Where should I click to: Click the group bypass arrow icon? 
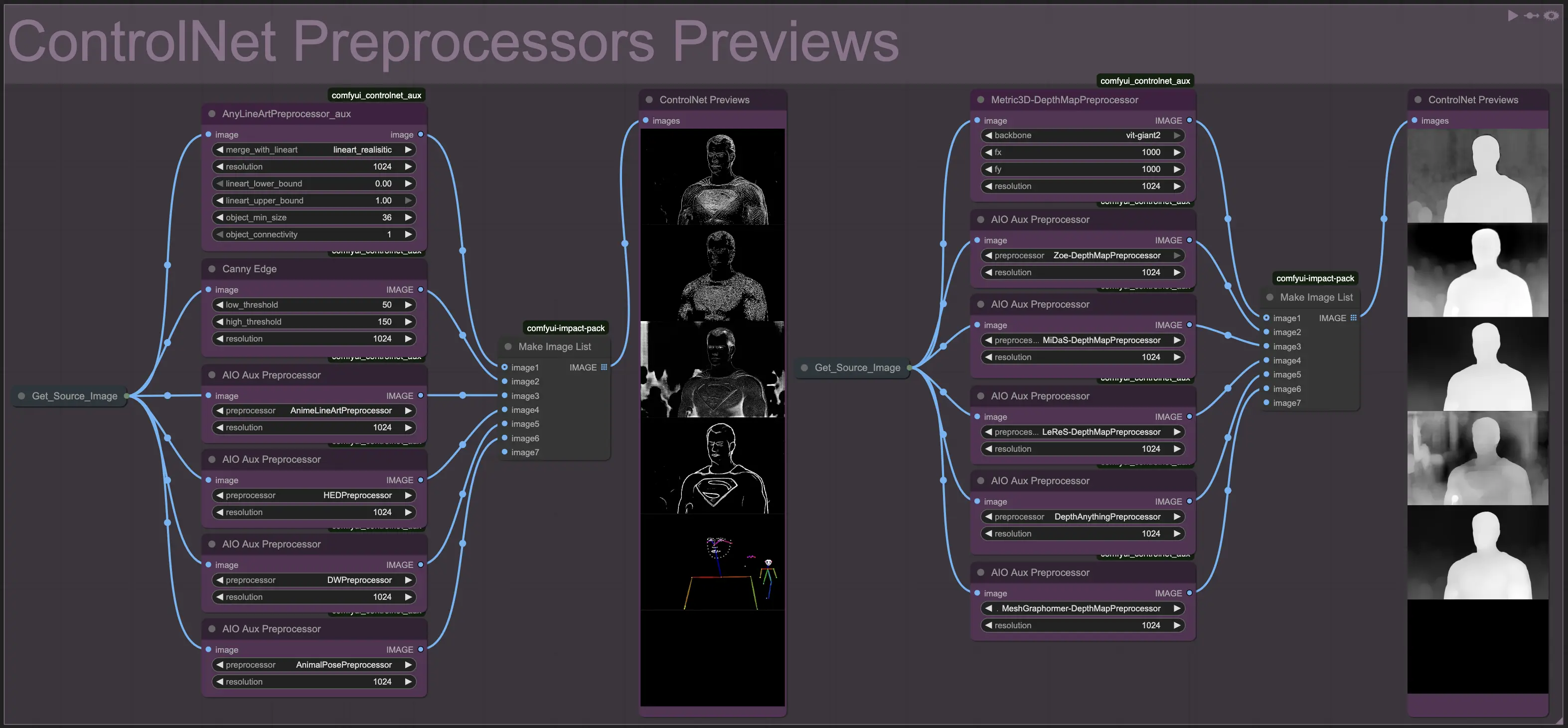pyautogui.click(x=1532, y=16)
